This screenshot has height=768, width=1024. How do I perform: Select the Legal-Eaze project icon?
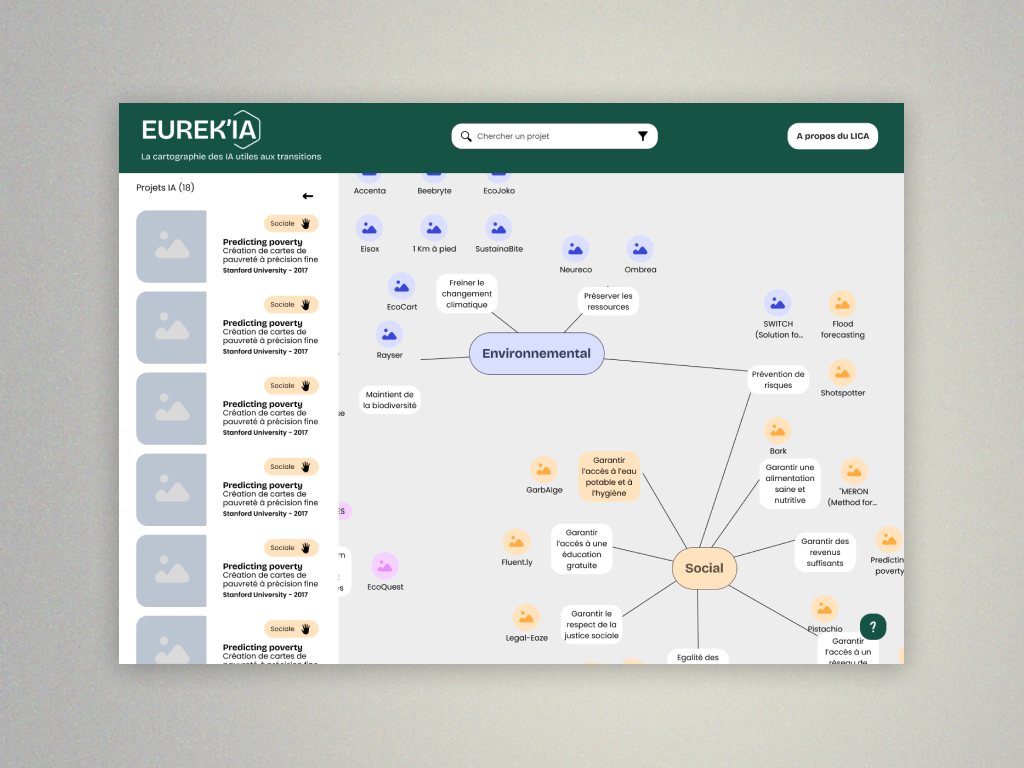click(526, 617)
